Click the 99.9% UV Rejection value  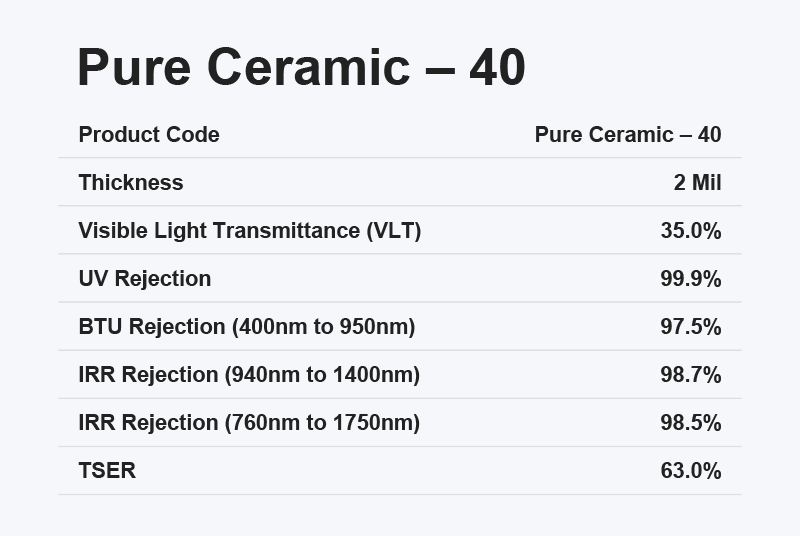pyautogui.click(x=691, y=278)
